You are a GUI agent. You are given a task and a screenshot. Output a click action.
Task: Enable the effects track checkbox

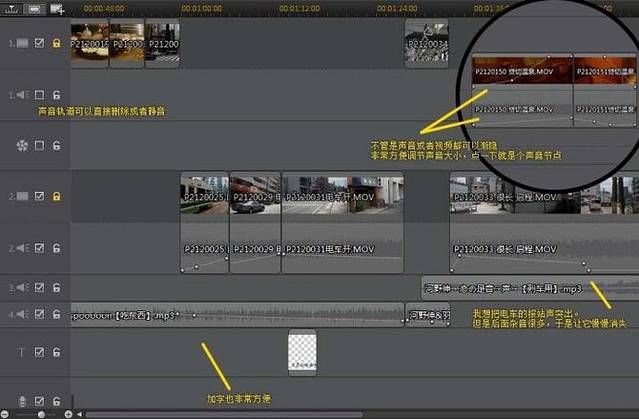pos(40,146)
